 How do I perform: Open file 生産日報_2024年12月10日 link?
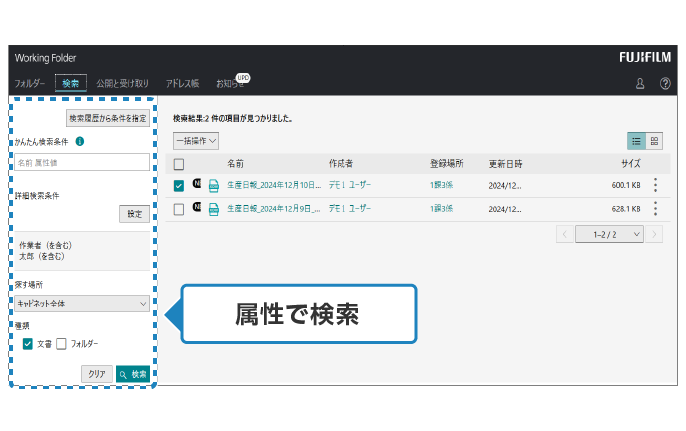[x=274, y=185]
